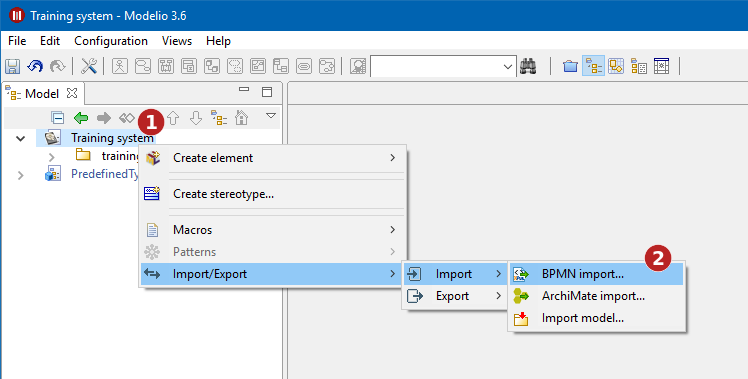This screenshot has width=748, height=379.
Task: Click the Modelio logo in title bar
Action: pyautogui.click(x=17, y=15)
